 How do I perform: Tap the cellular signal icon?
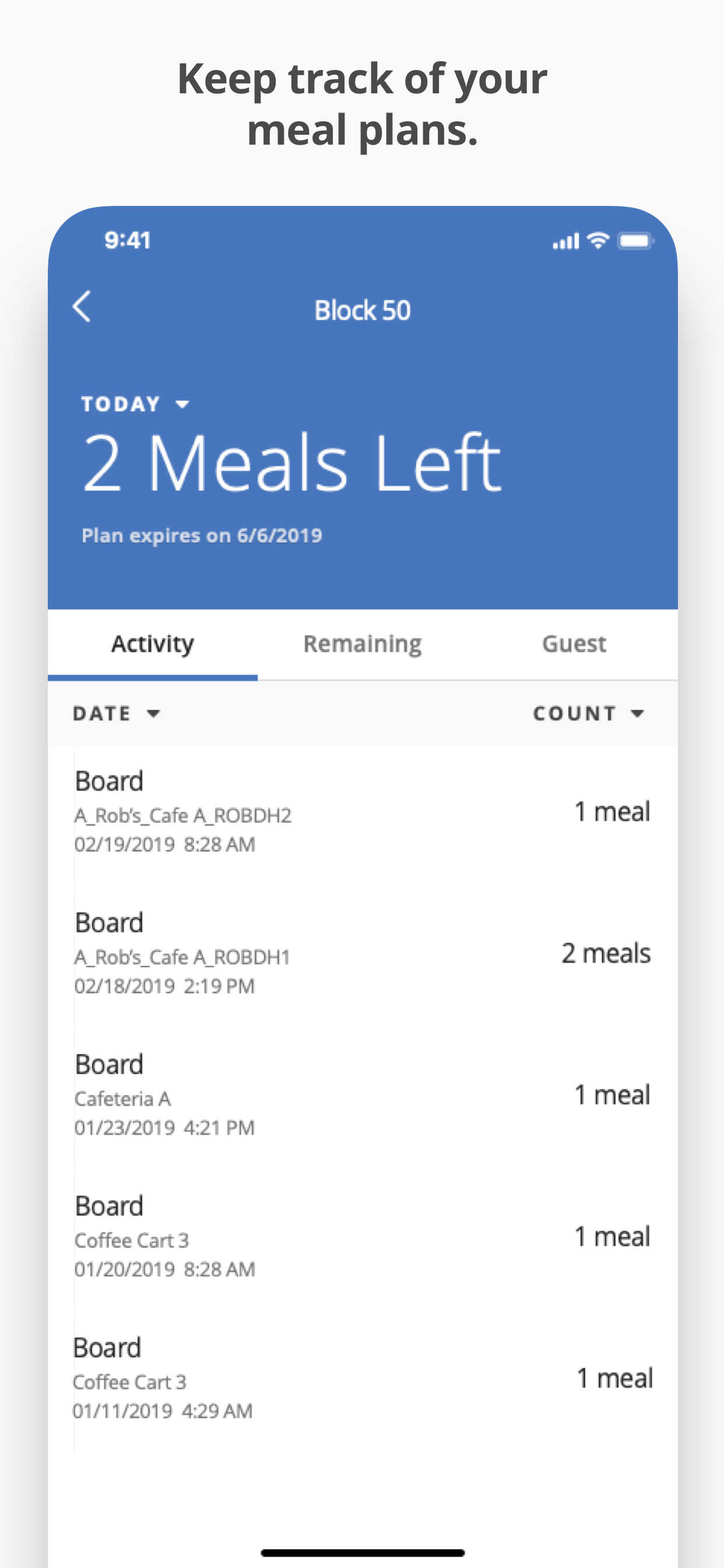[x=565, y=242]
